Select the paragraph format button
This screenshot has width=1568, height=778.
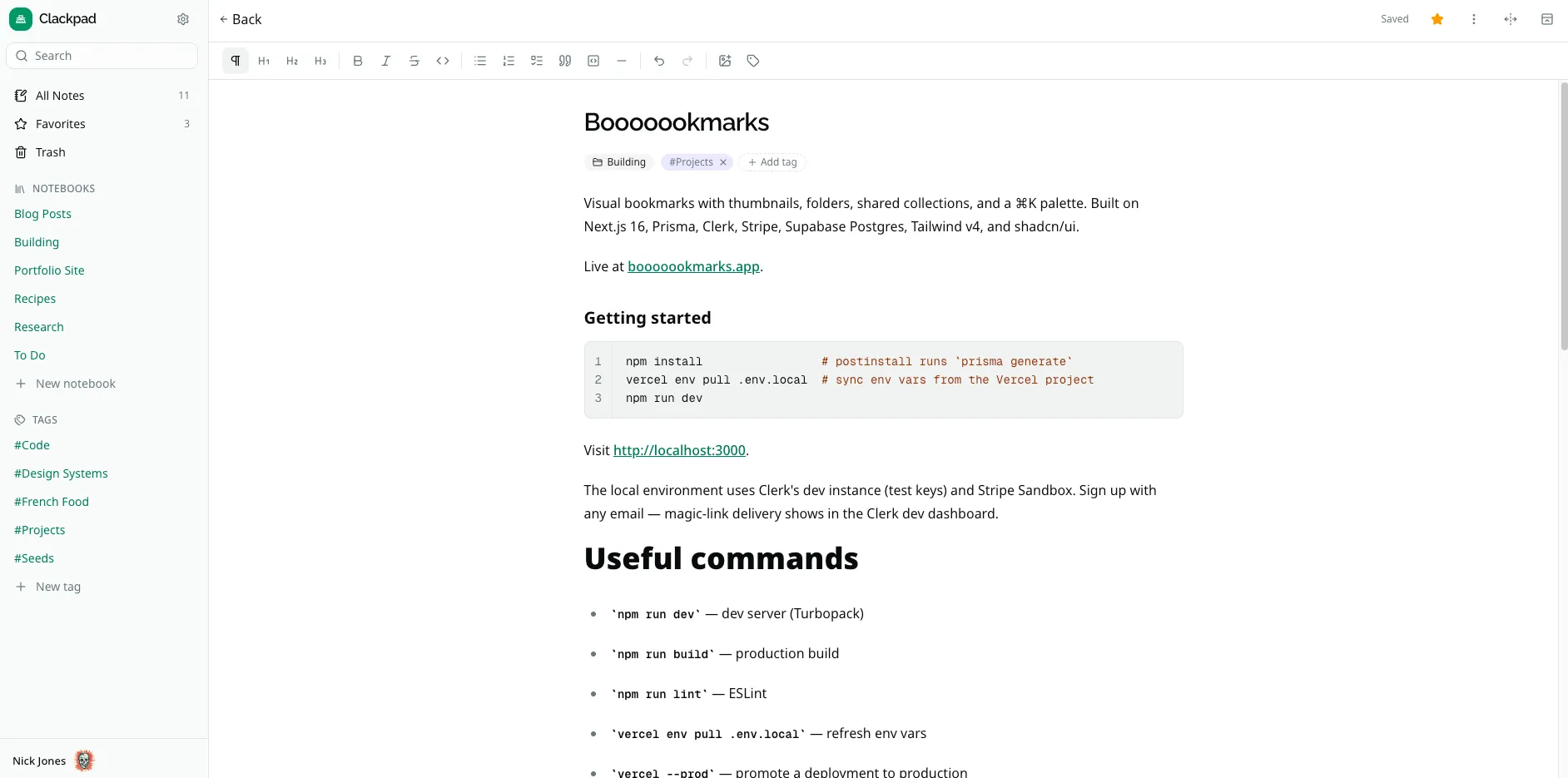tap(236, 61)
